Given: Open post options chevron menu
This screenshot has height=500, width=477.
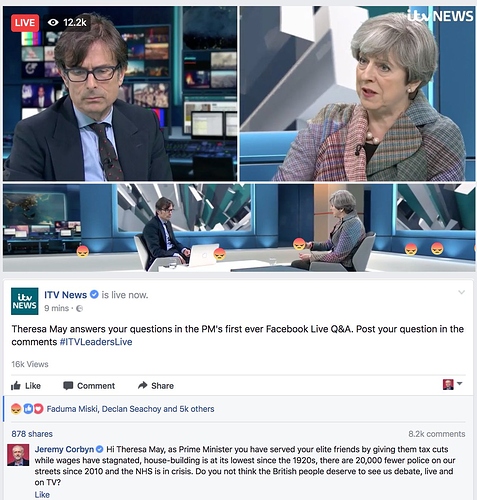Looking at the screenshot, I should pos(462,293).
